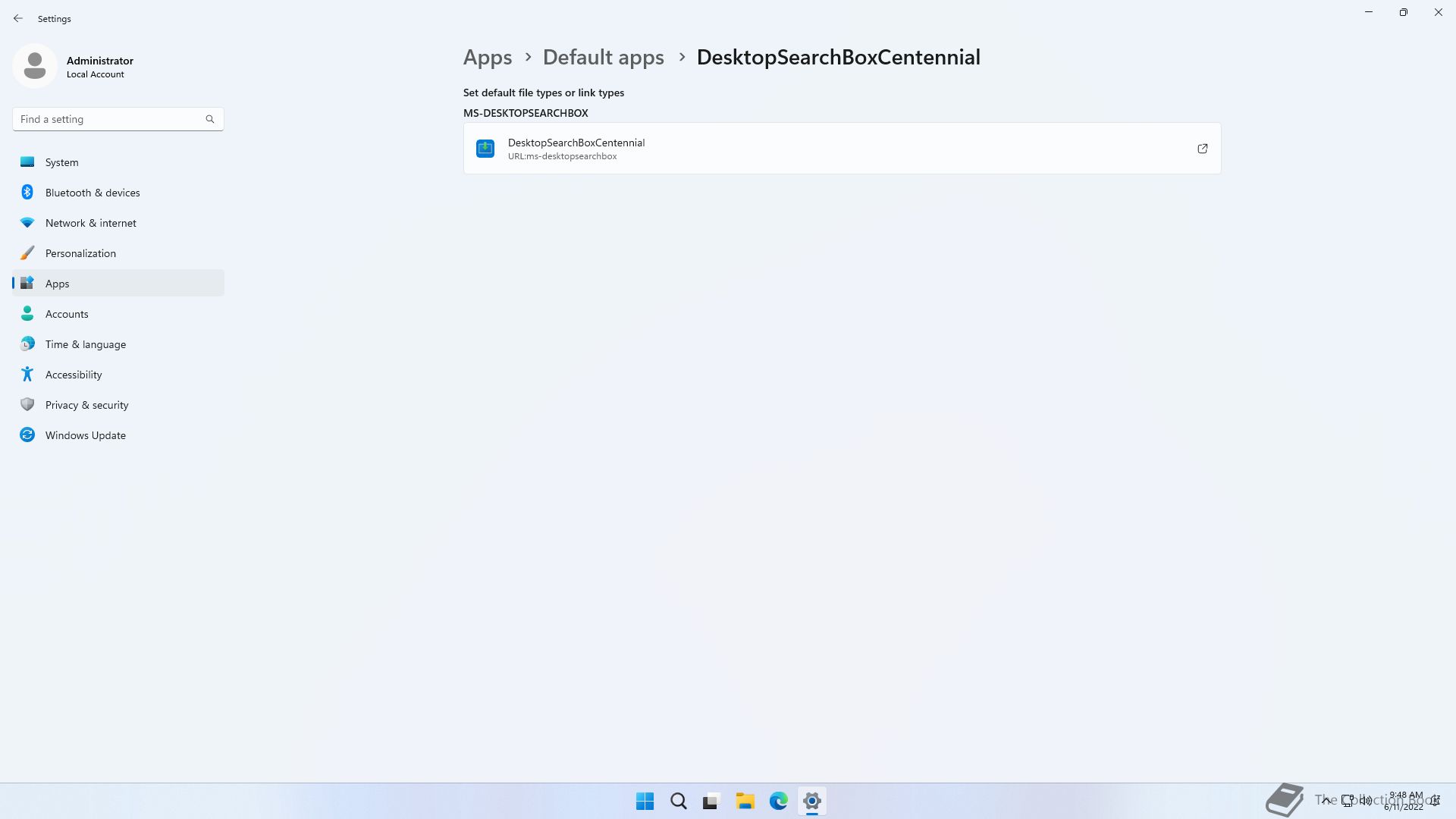Click the Find a setting search field
1456x819 pixels.
[x=106, y=119]
